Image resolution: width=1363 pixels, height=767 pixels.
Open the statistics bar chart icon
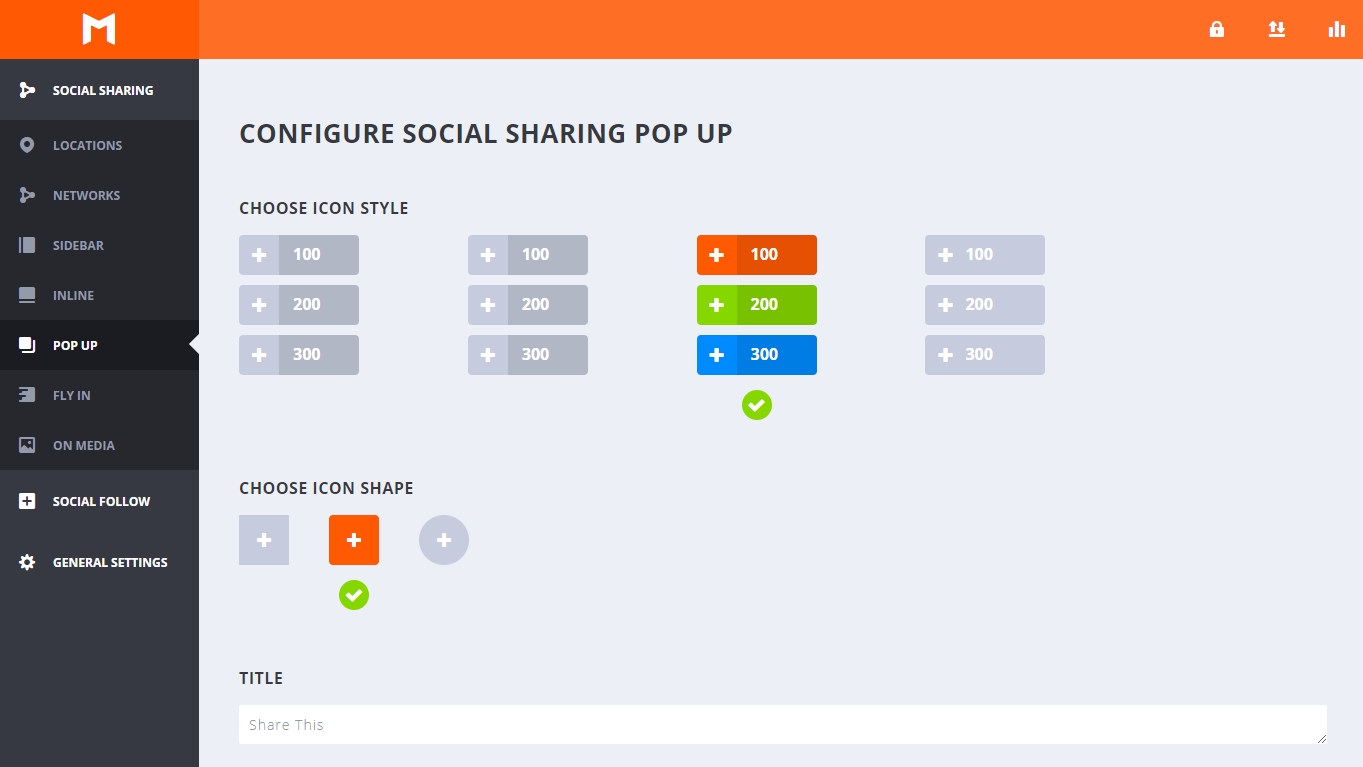1336,29
